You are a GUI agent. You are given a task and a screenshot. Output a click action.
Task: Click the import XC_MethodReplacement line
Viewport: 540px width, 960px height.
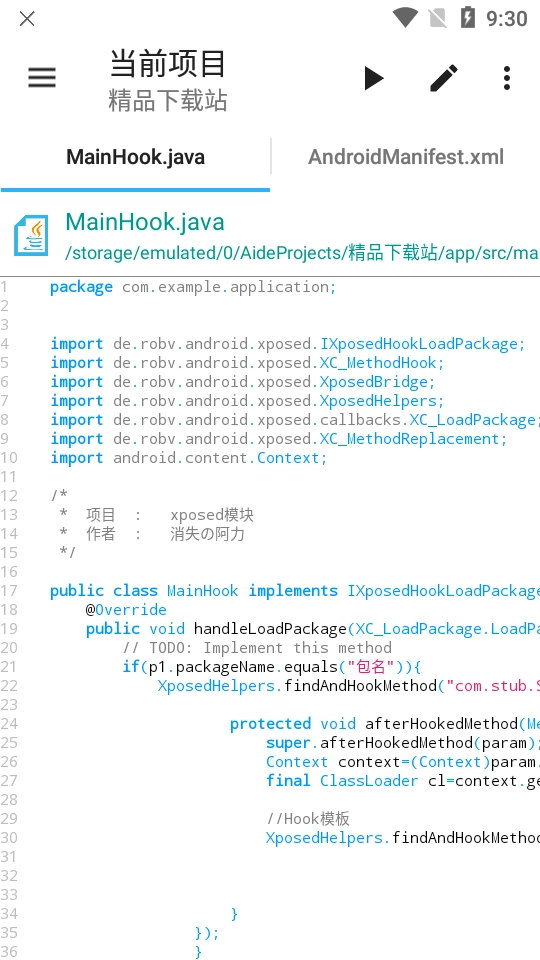pyautogui.click(x=279, y=439)
